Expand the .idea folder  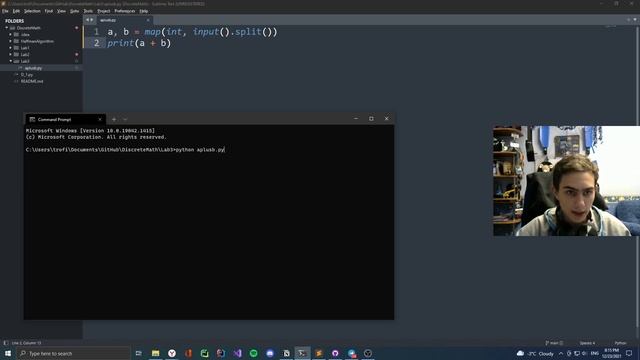tap(11, 35)
